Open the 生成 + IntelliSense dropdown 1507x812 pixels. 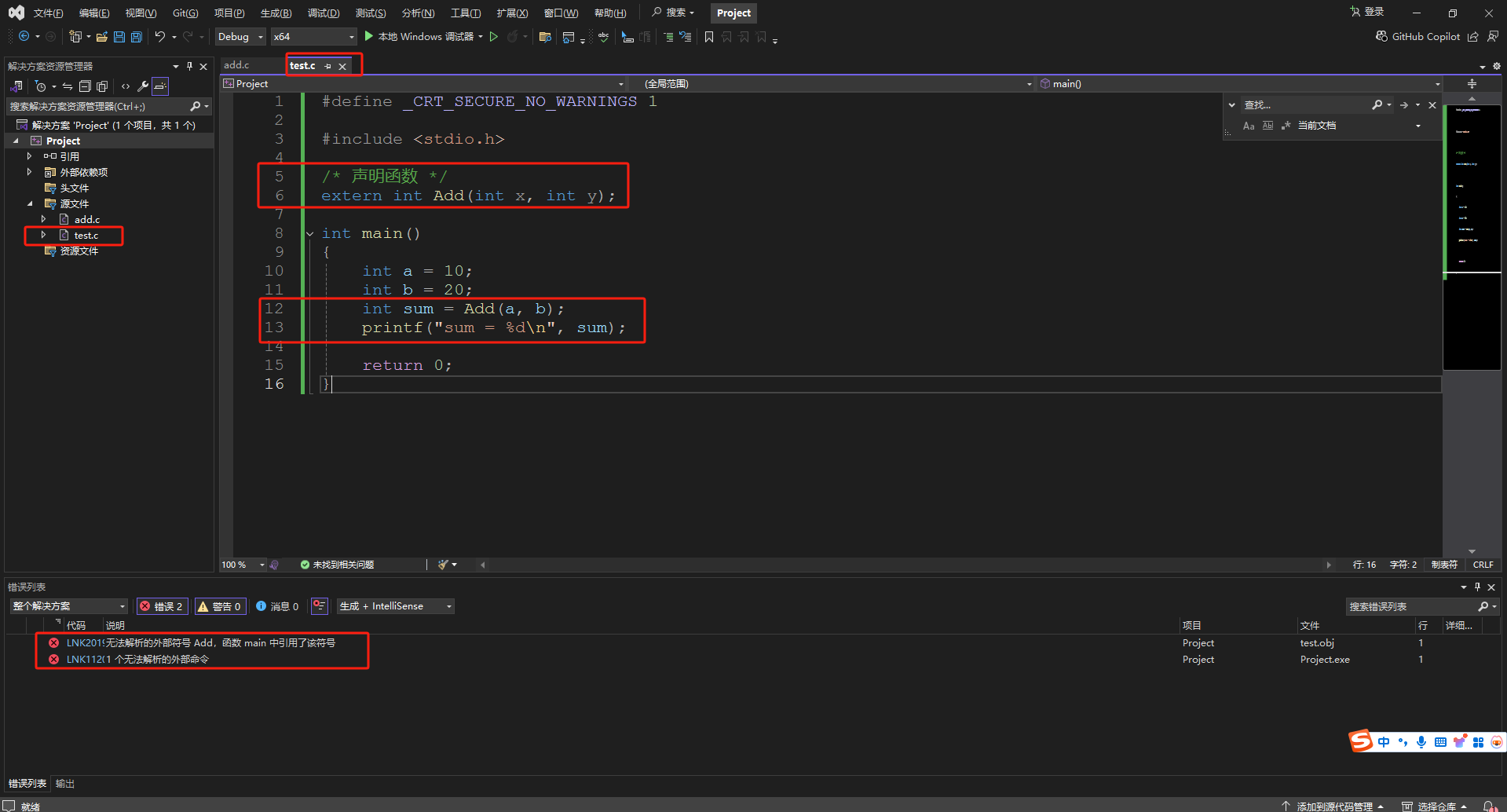pyautogui.click(x=396, y=606)
